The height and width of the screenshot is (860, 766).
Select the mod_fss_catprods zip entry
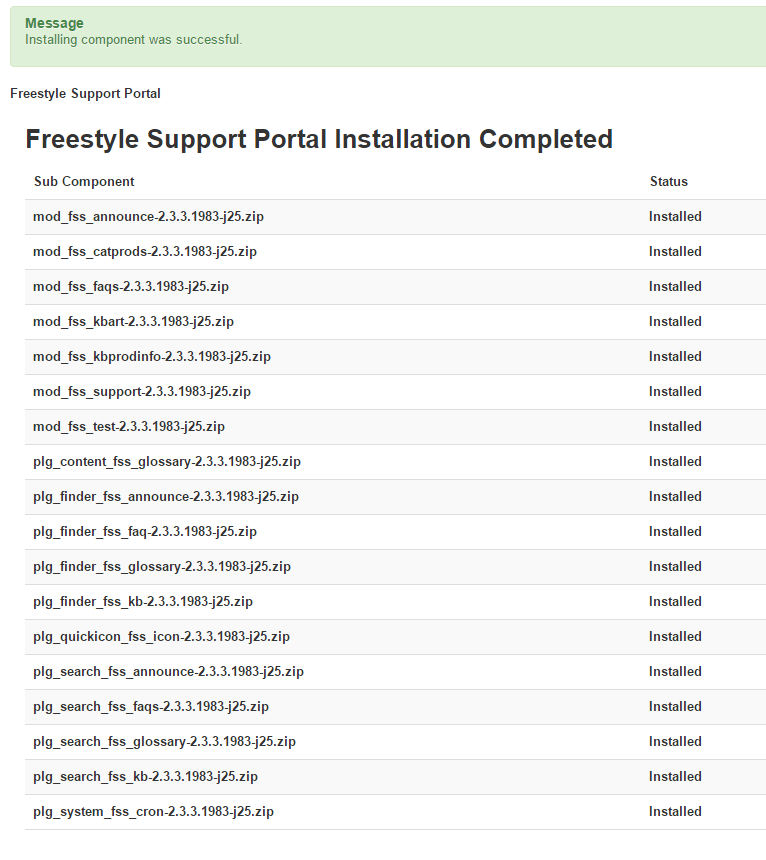(144, 252)
